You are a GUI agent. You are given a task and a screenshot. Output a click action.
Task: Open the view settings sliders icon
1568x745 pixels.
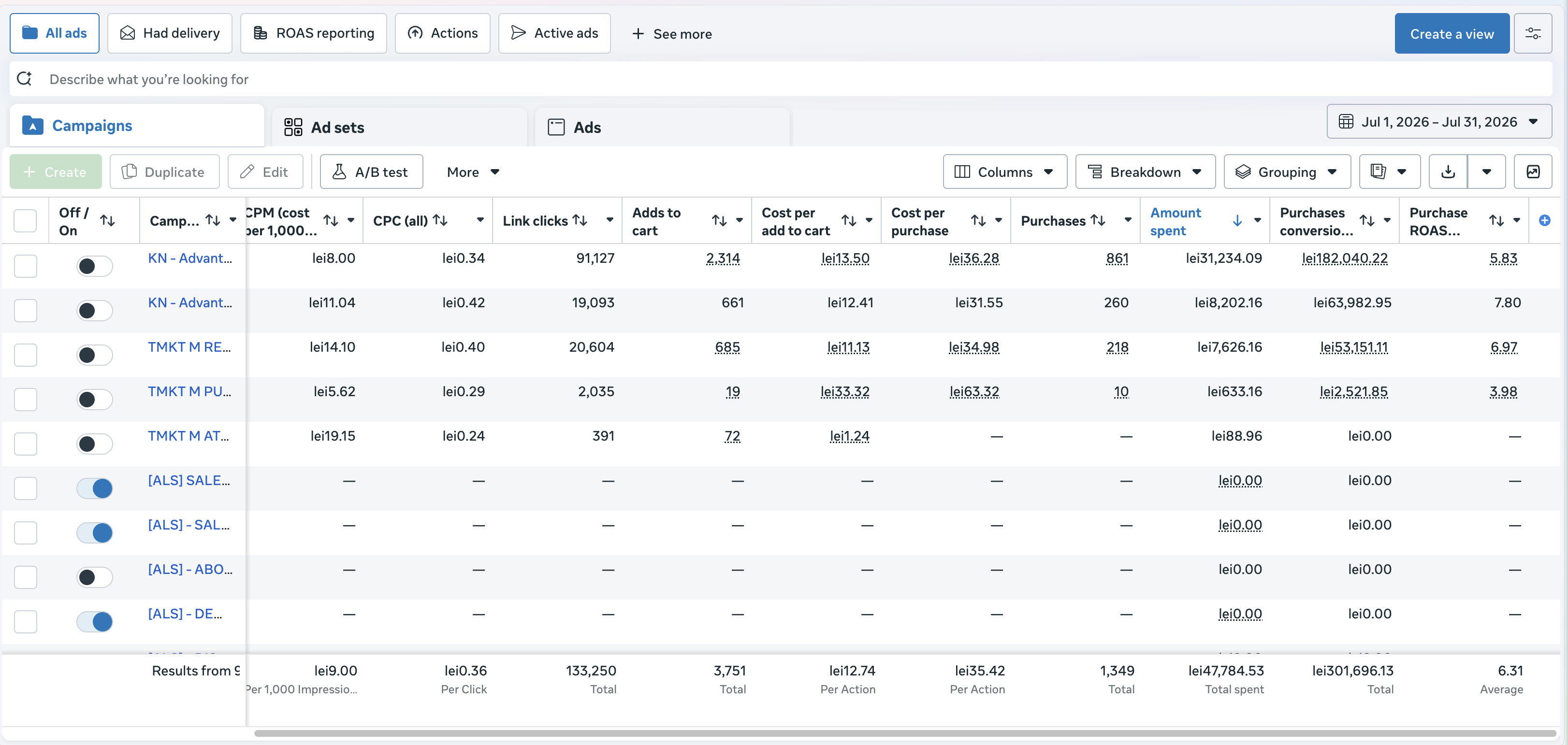pyautogui.click(x=1532, y=33)
